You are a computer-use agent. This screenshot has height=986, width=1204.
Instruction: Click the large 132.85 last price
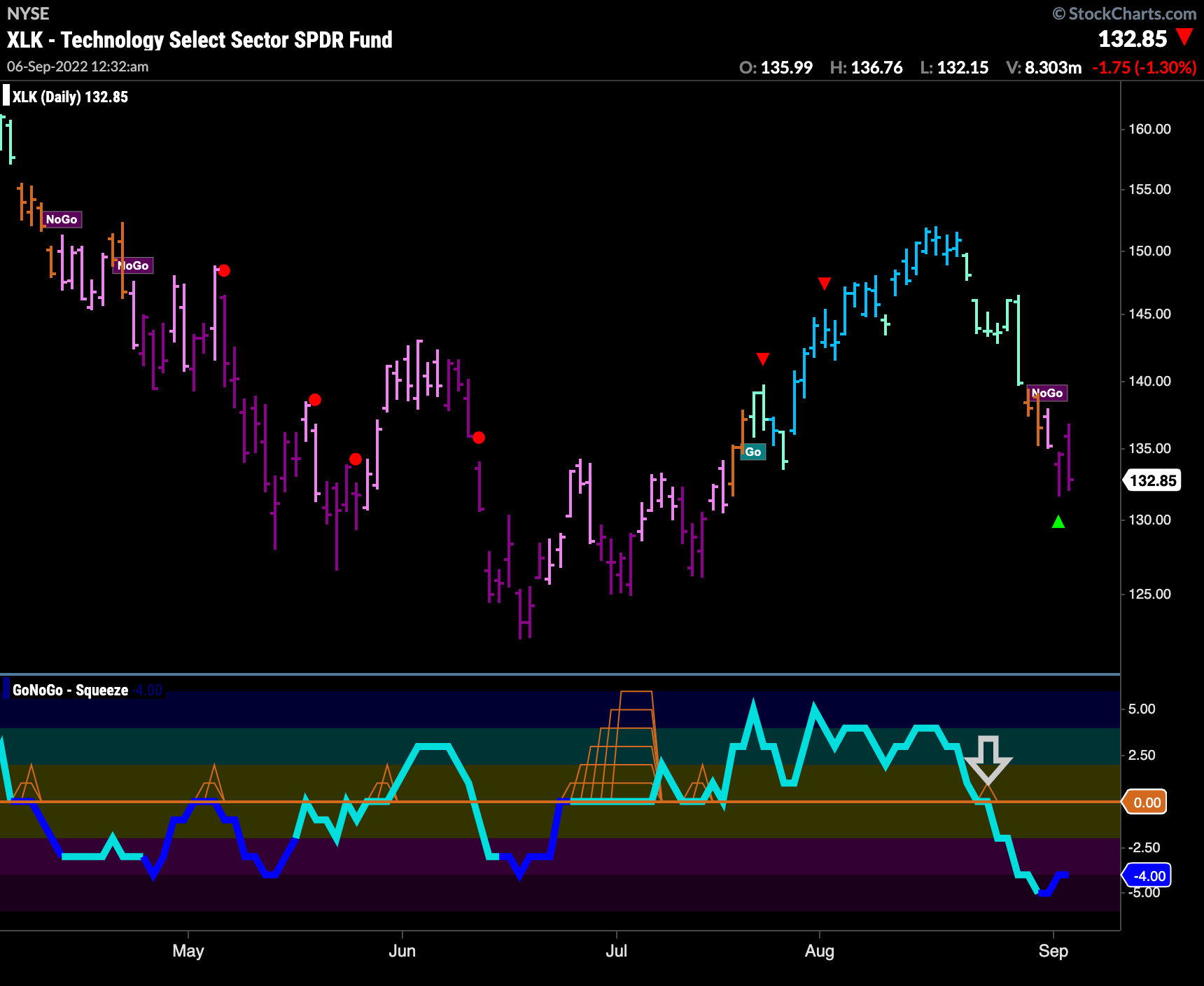(1133, 39)
